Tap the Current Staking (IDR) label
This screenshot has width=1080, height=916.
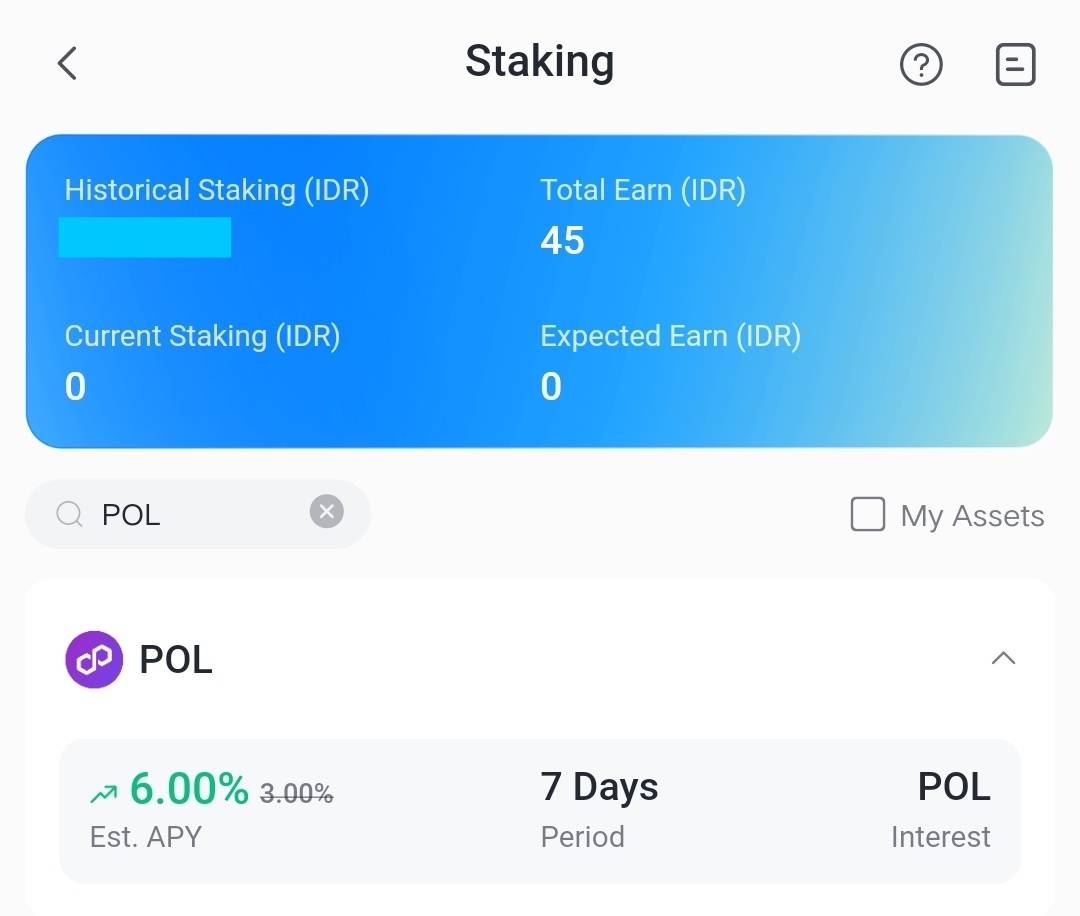[x=202, y=336]
